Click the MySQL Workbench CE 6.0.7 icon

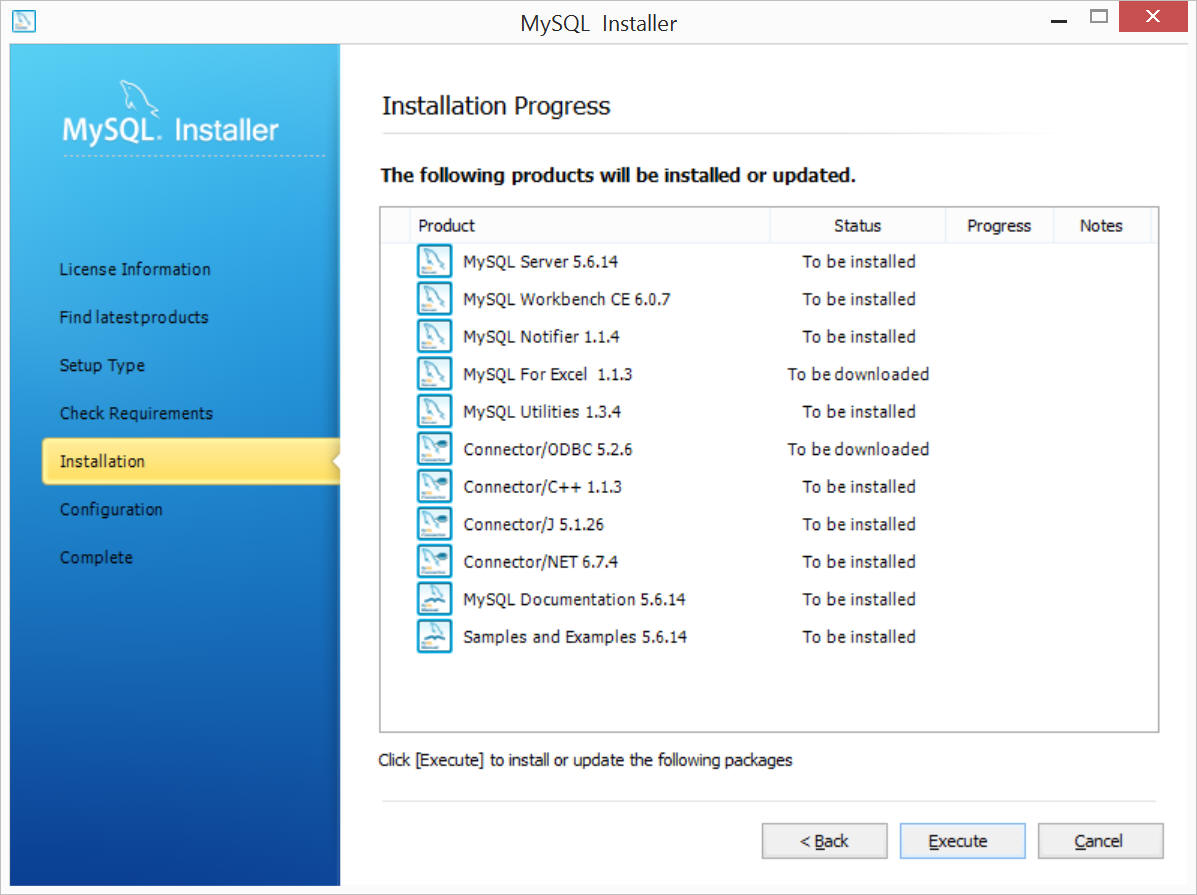pos(434,299)
